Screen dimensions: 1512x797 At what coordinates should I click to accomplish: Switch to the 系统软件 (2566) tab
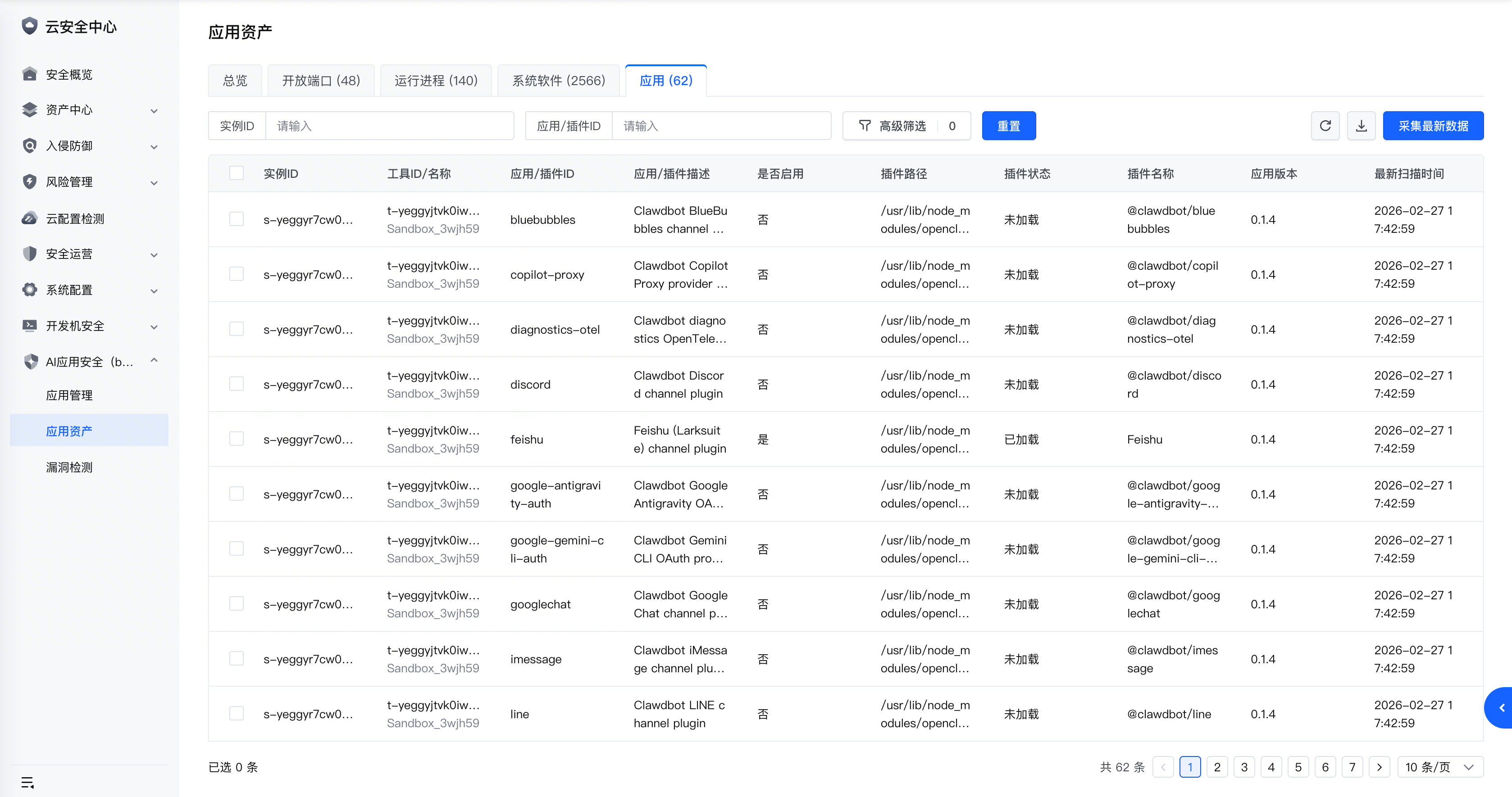pyautogui.click(x=558, y=80)
